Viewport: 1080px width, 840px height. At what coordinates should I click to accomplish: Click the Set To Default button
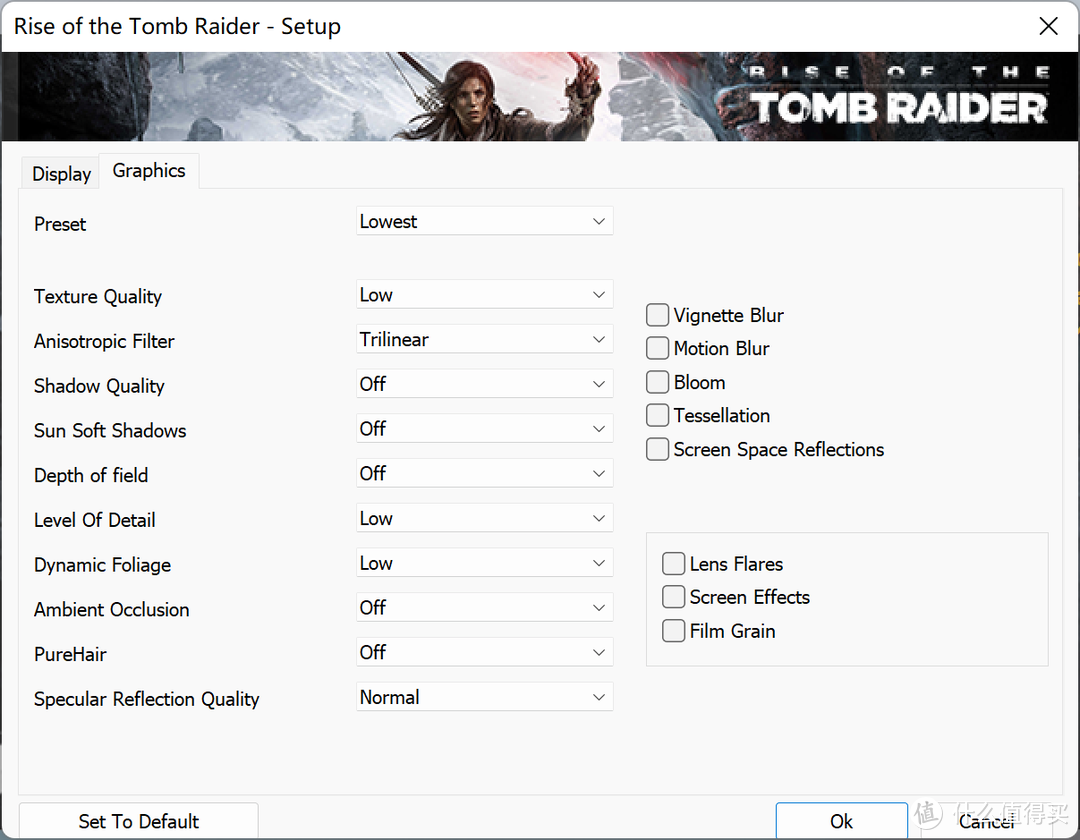[x=138, y=821]
